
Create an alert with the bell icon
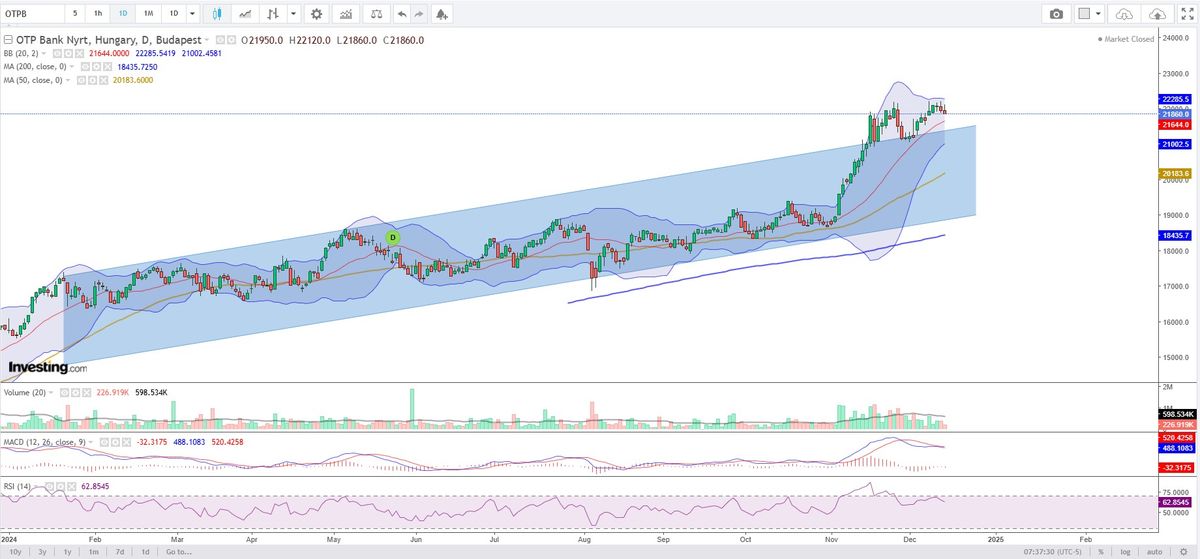pos(442,14)
